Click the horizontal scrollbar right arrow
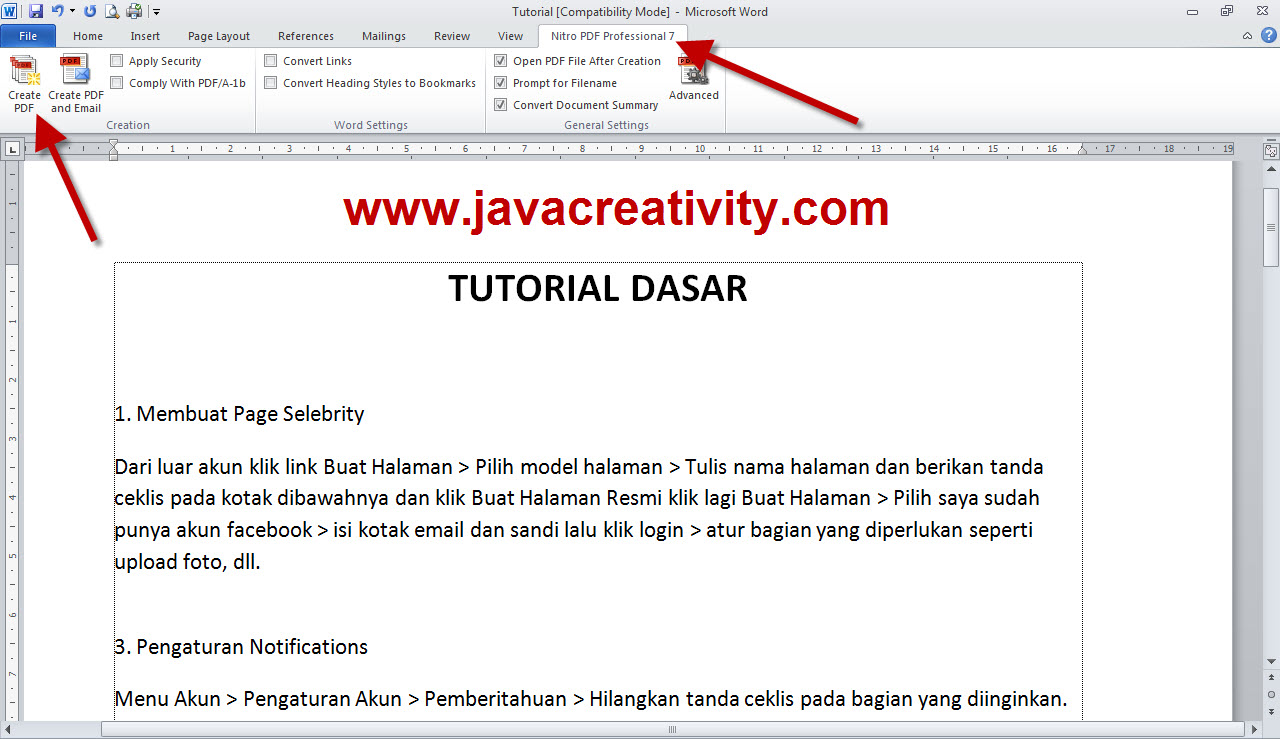This screenshot has height=739, width=1280. click(x=1252, y=729)
